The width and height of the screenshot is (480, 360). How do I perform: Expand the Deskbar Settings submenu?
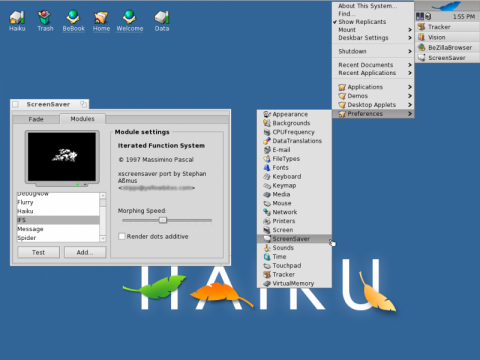coord(373,38)
